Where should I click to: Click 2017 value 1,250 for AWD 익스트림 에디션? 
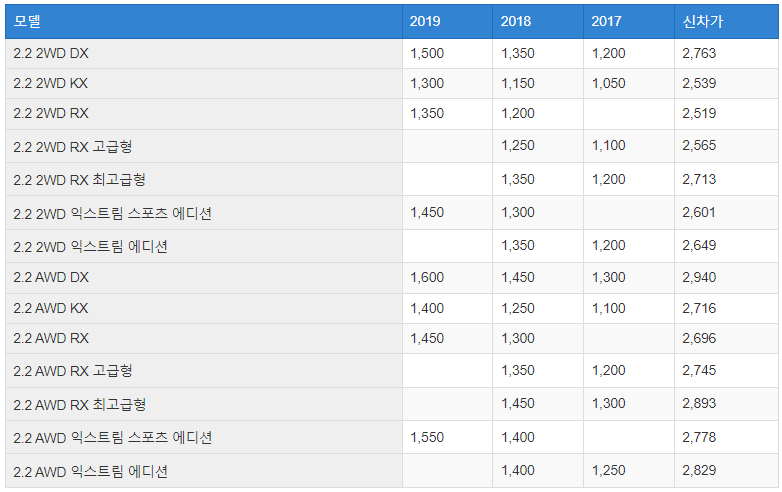point(608,470)
